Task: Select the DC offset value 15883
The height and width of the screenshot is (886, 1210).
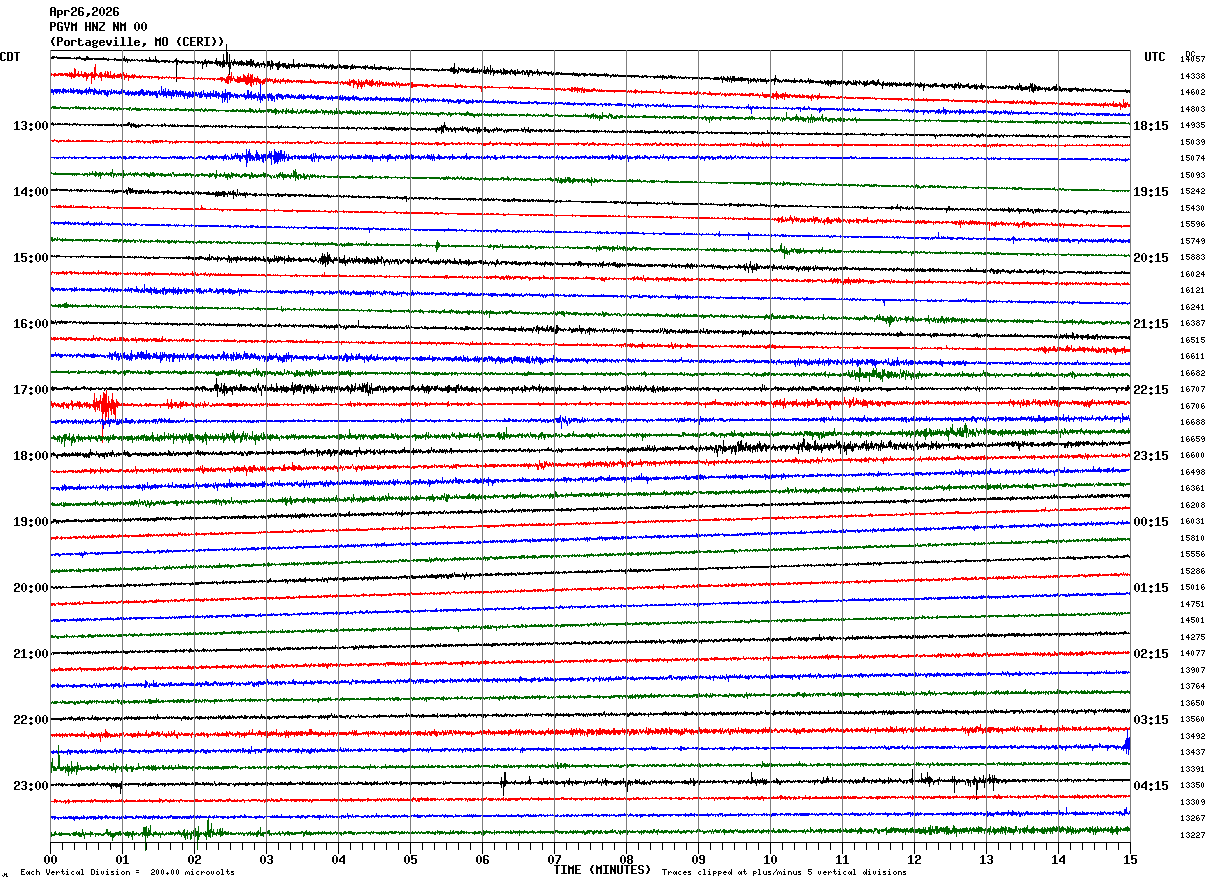Action: [x=1192, y=258]
